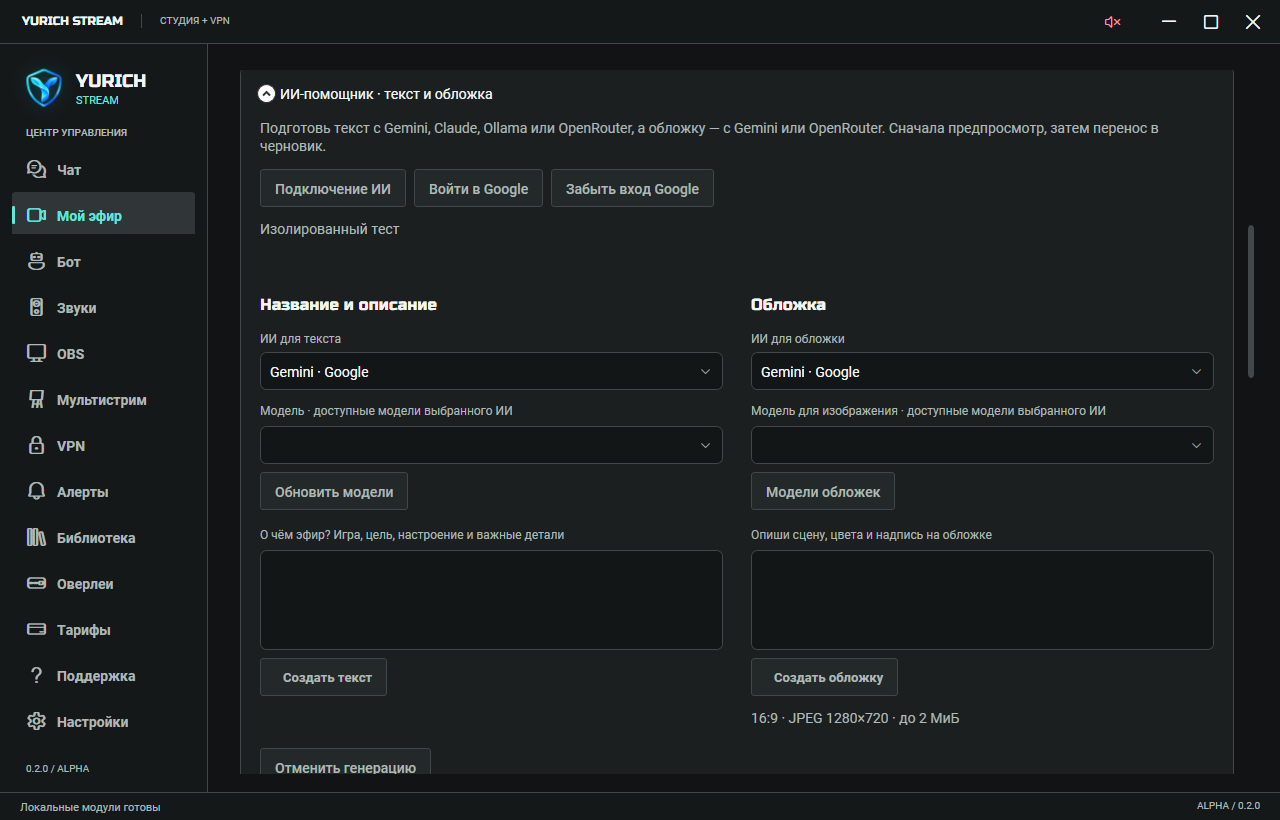This screenshot has width=1280, height=820.
Task: Expand the text model selection dropdown
Action: [x=491, y=446]
